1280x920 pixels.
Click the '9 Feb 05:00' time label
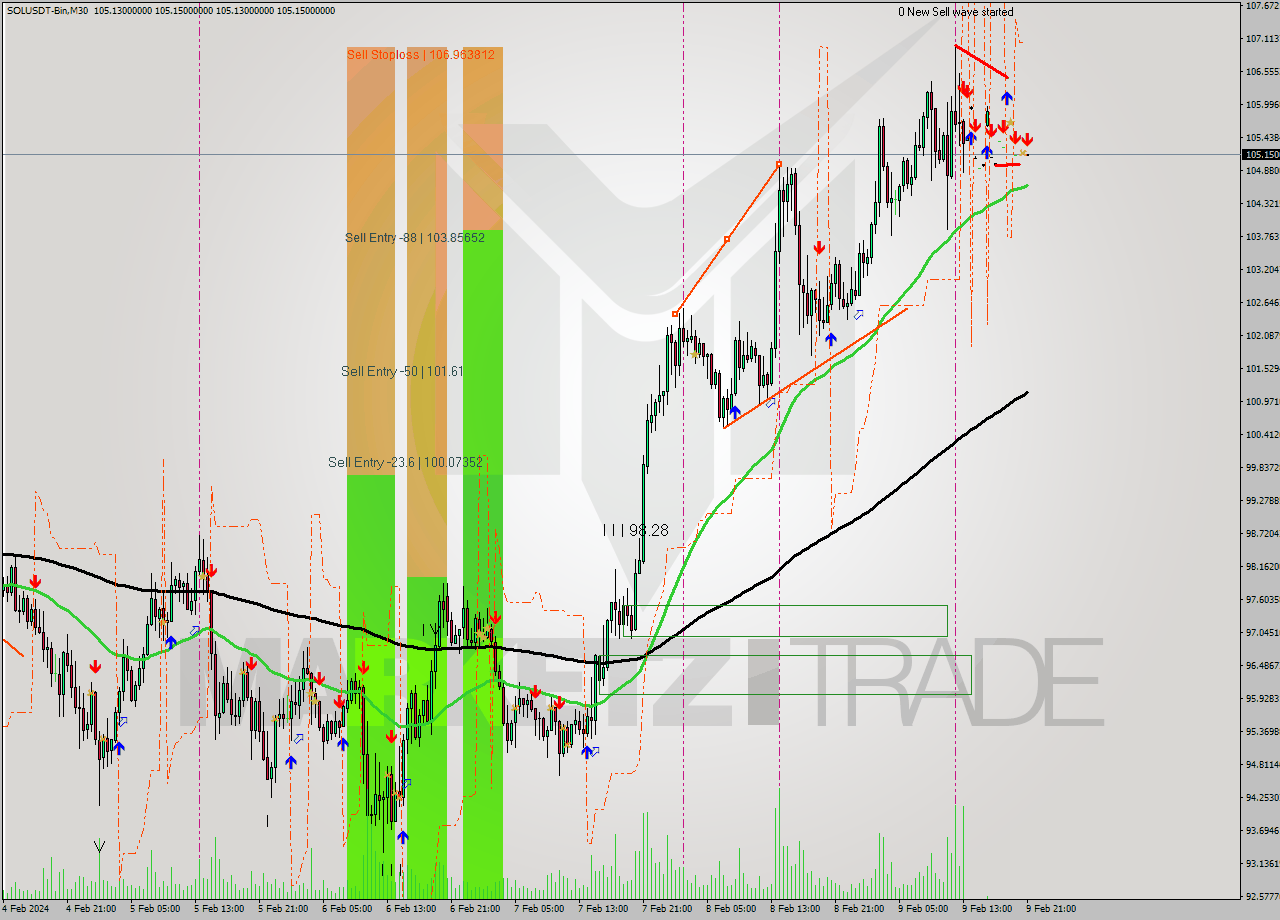(x=923, y=909)
